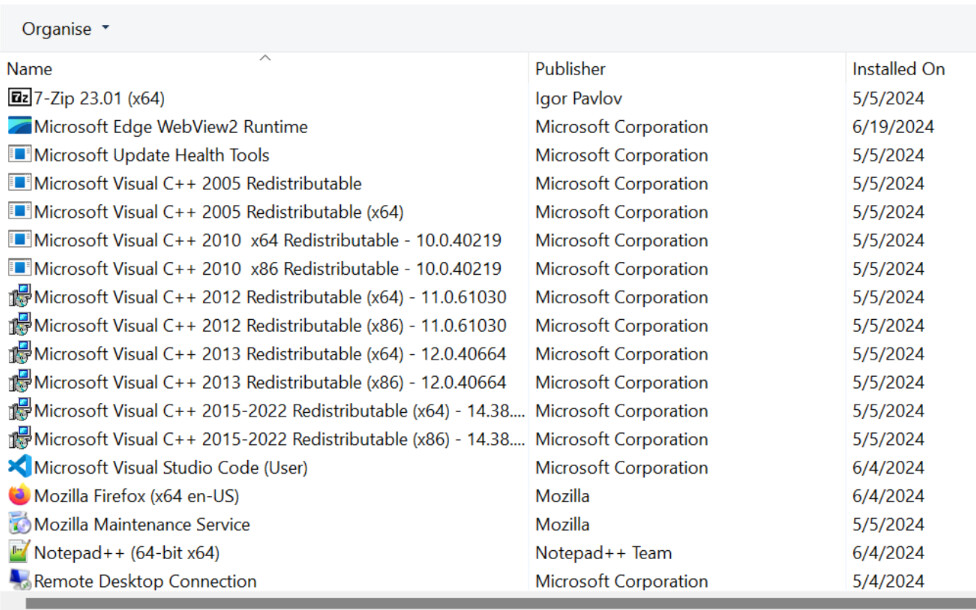Click the Visual Studio Code icon
Image resolution: width=976 pixels, height=610 pixels.
(x=19, y=467)
